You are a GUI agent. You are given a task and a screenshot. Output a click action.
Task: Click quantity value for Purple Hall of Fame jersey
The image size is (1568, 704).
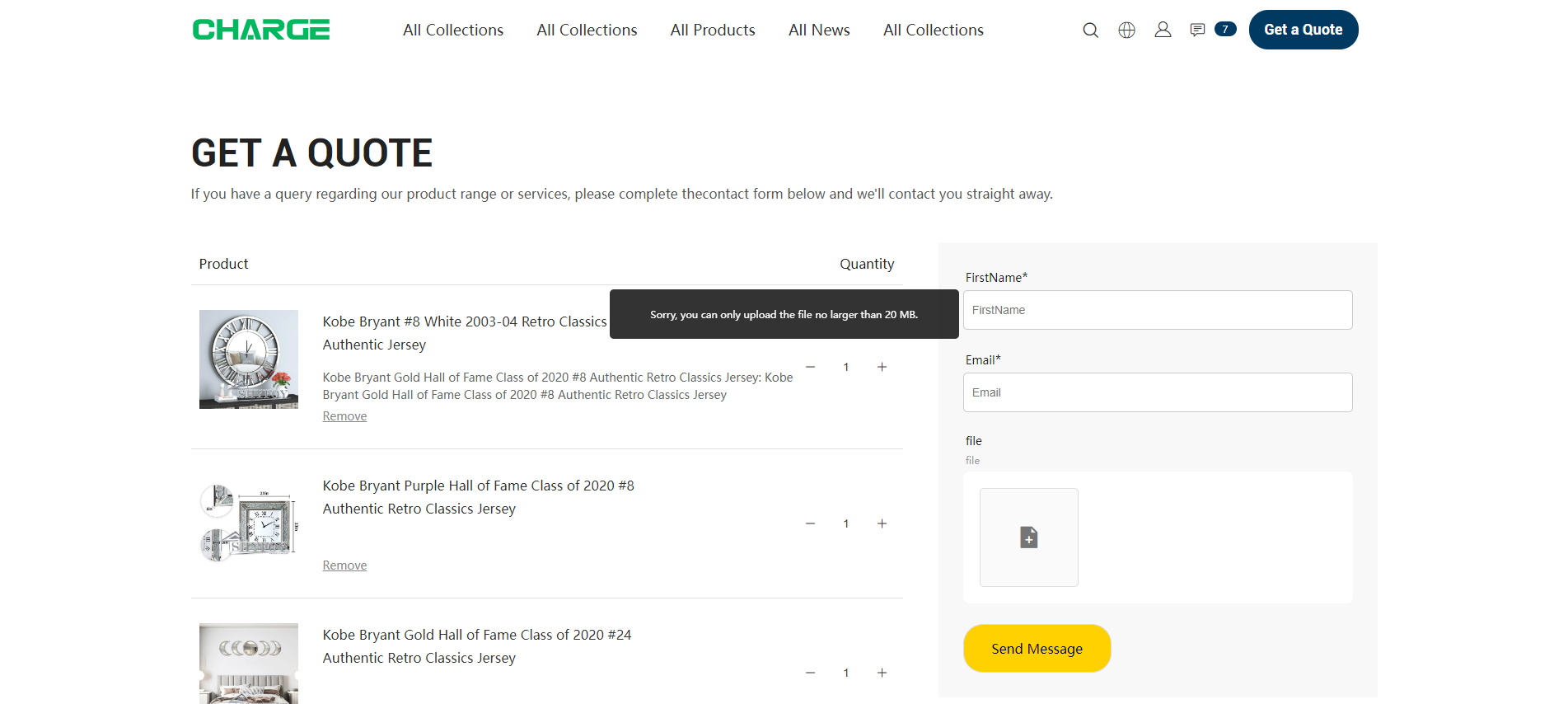point(846,523)
